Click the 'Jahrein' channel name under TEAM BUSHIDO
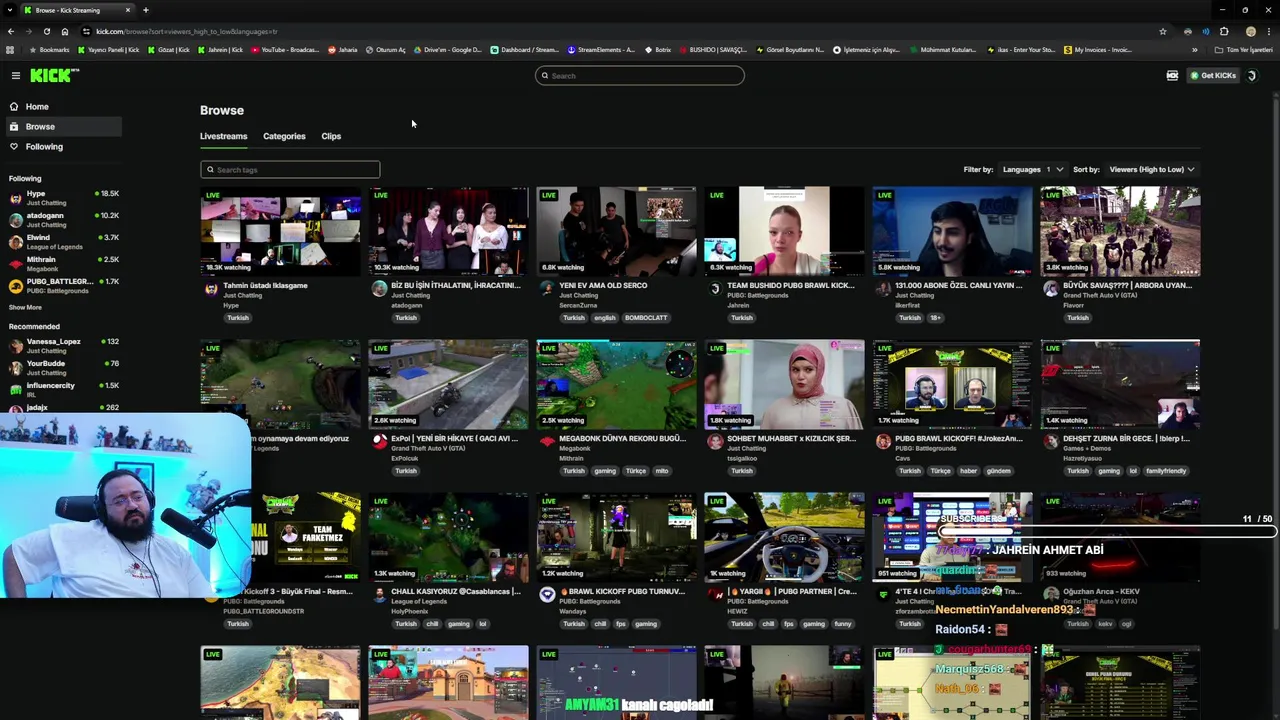This screenshot has width=1280, height=720. pyautogui.click(x=738, y=305)
